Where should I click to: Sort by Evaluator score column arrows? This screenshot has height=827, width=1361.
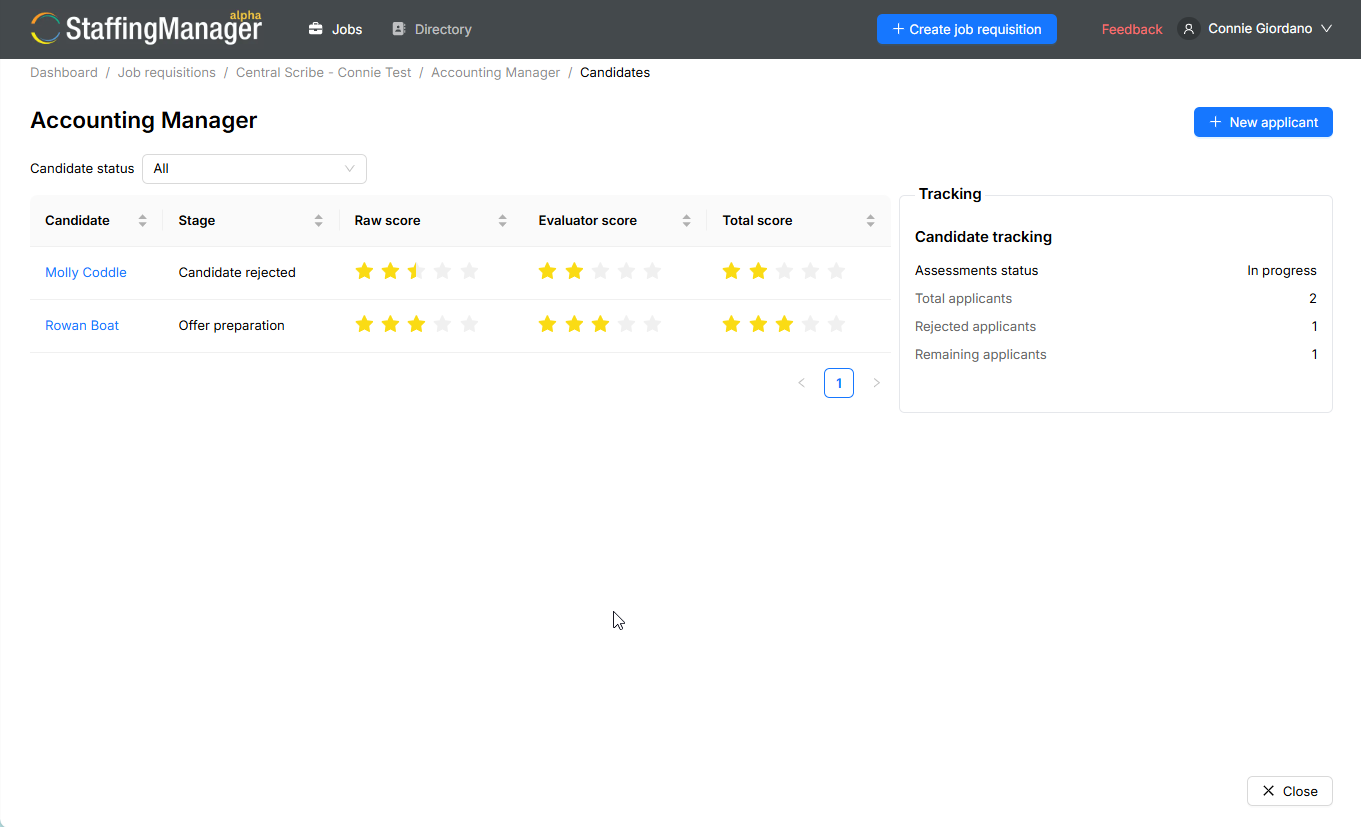point(687,221)
